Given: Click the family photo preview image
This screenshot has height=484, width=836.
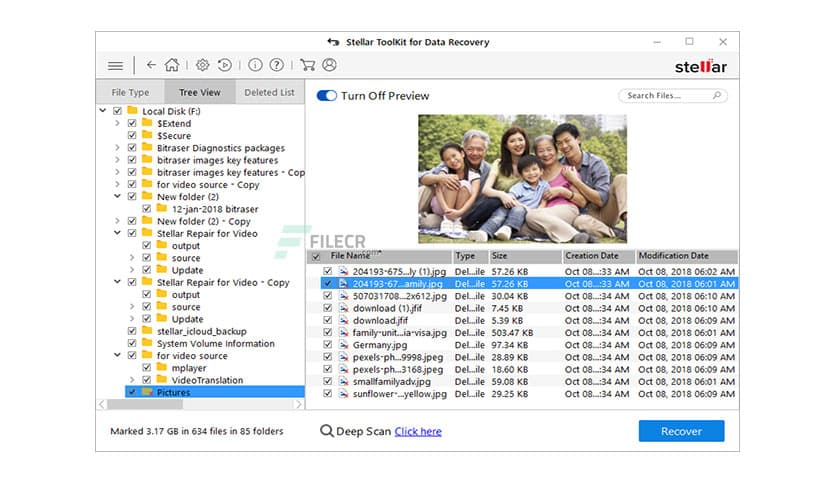Looking at the screenshot, I should coord(522,179).
